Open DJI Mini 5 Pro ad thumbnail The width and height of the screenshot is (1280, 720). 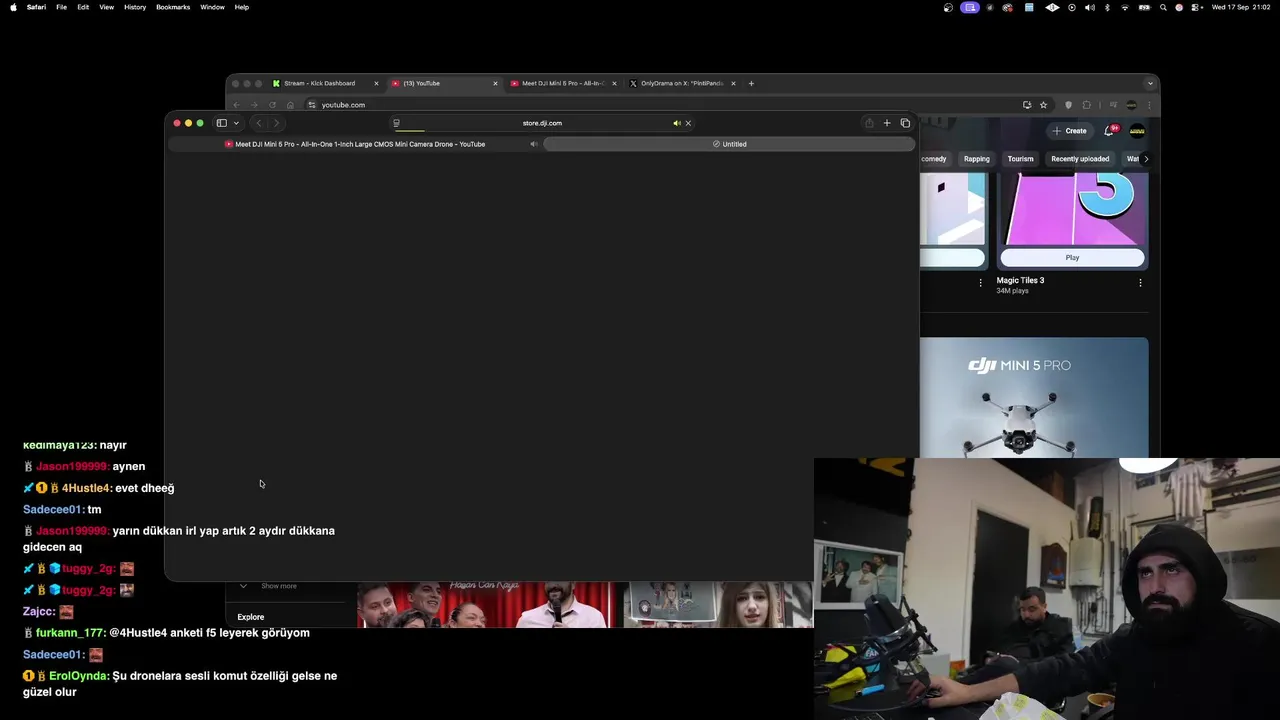(1034, 397)
